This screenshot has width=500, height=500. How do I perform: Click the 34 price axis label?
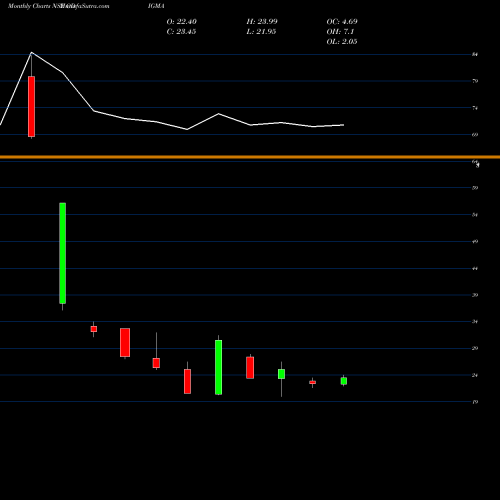(475, 322)
